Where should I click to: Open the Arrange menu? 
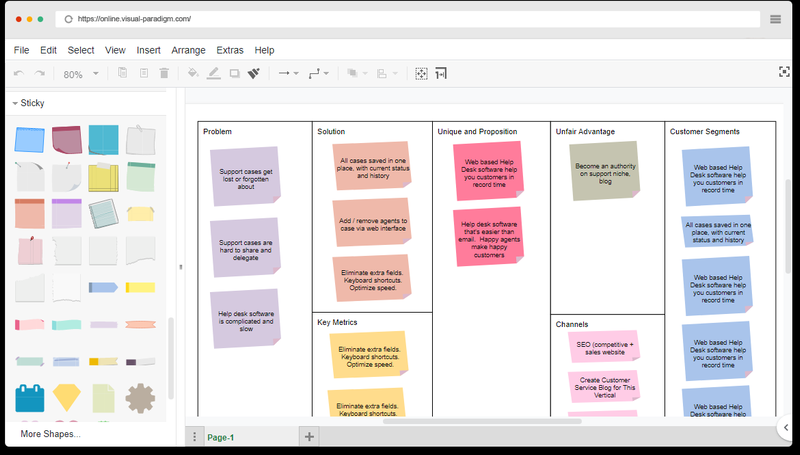tap(188, 50)
